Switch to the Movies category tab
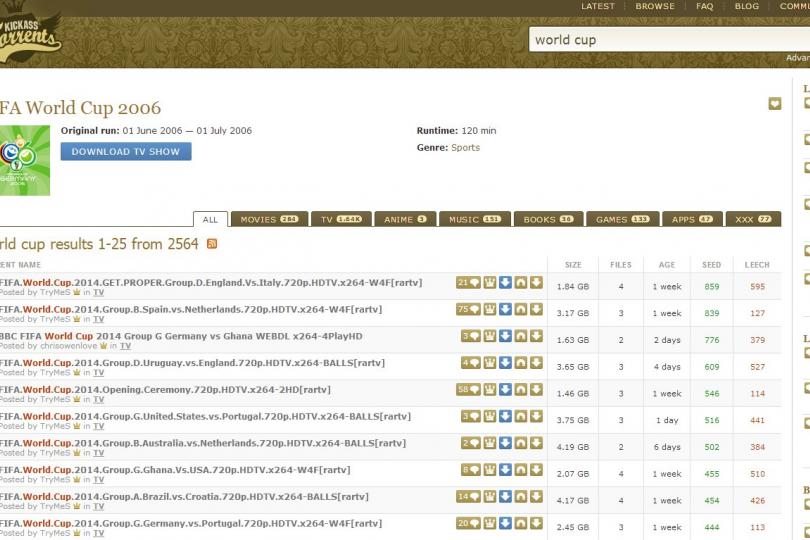 (x=269, y=219)
